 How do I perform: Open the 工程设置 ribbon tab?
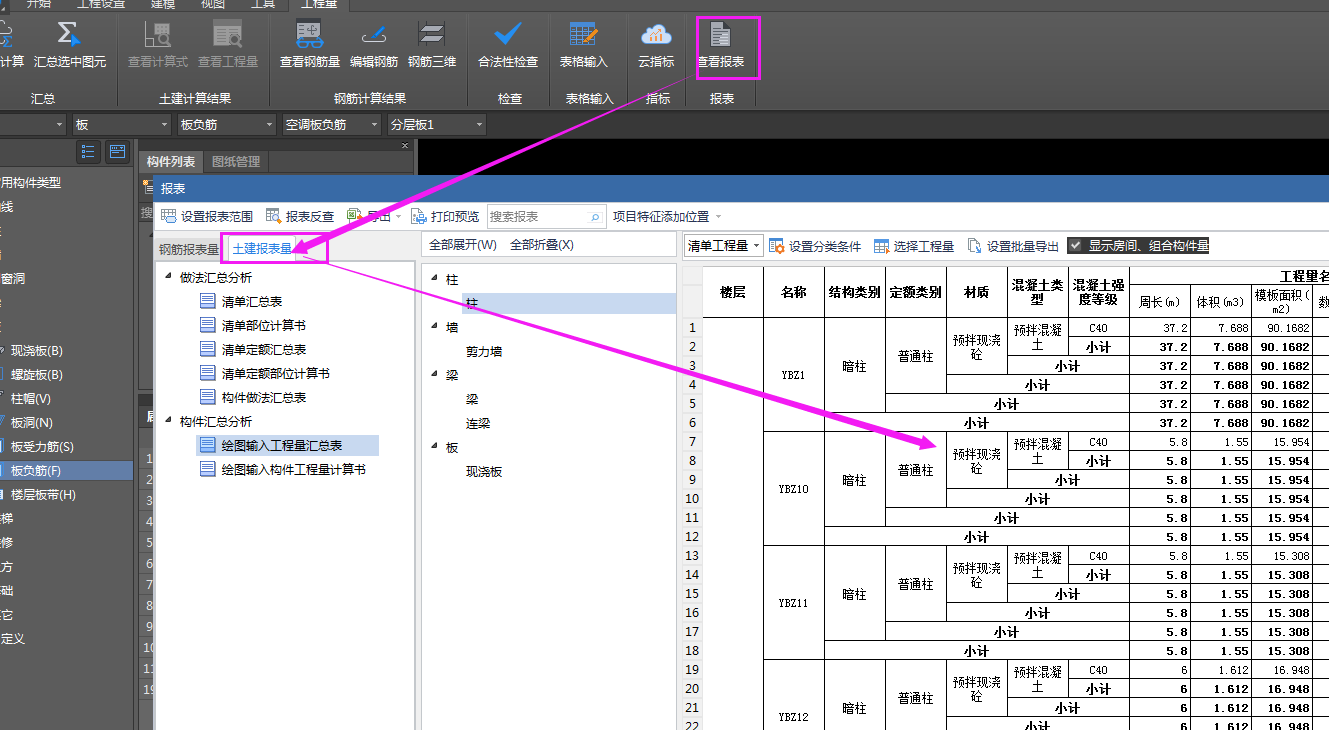(x=102, y=4)
